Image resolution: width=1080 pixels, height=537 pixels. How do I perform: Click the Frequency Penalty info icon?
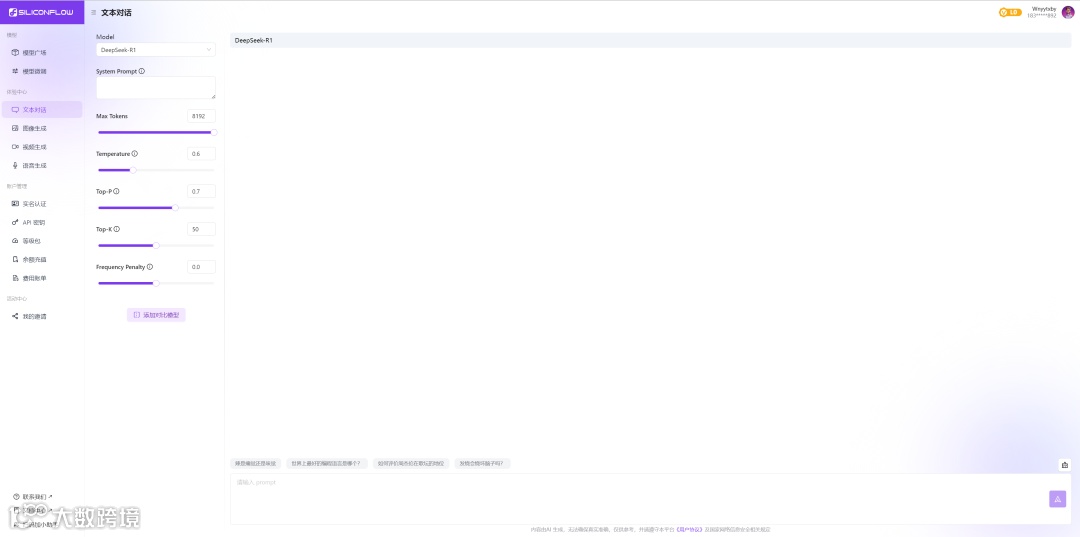click(x=149, y=266)
